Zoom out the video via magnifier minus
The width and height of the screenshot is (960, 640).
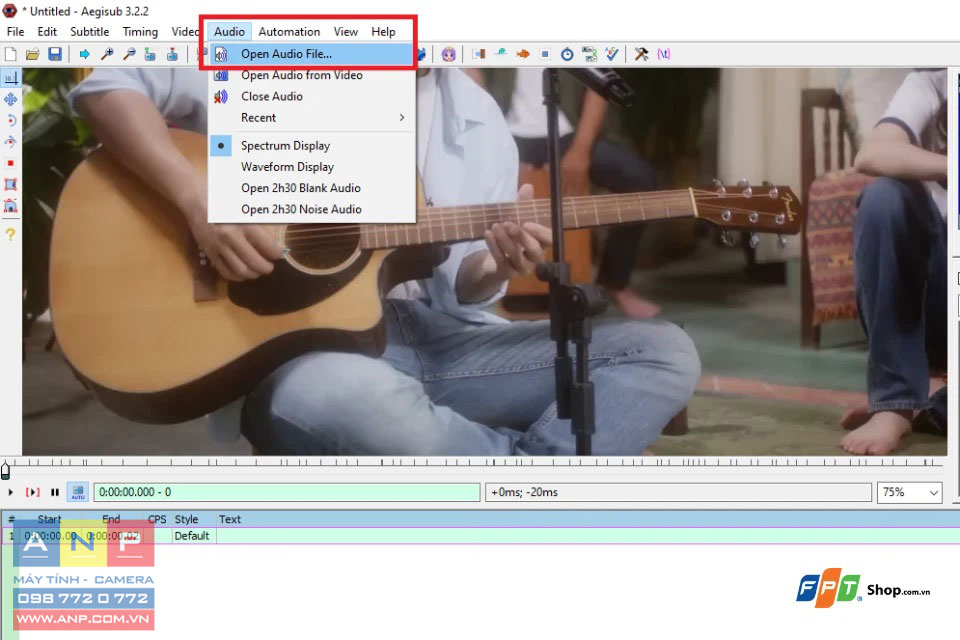click(x=129, y=55)
